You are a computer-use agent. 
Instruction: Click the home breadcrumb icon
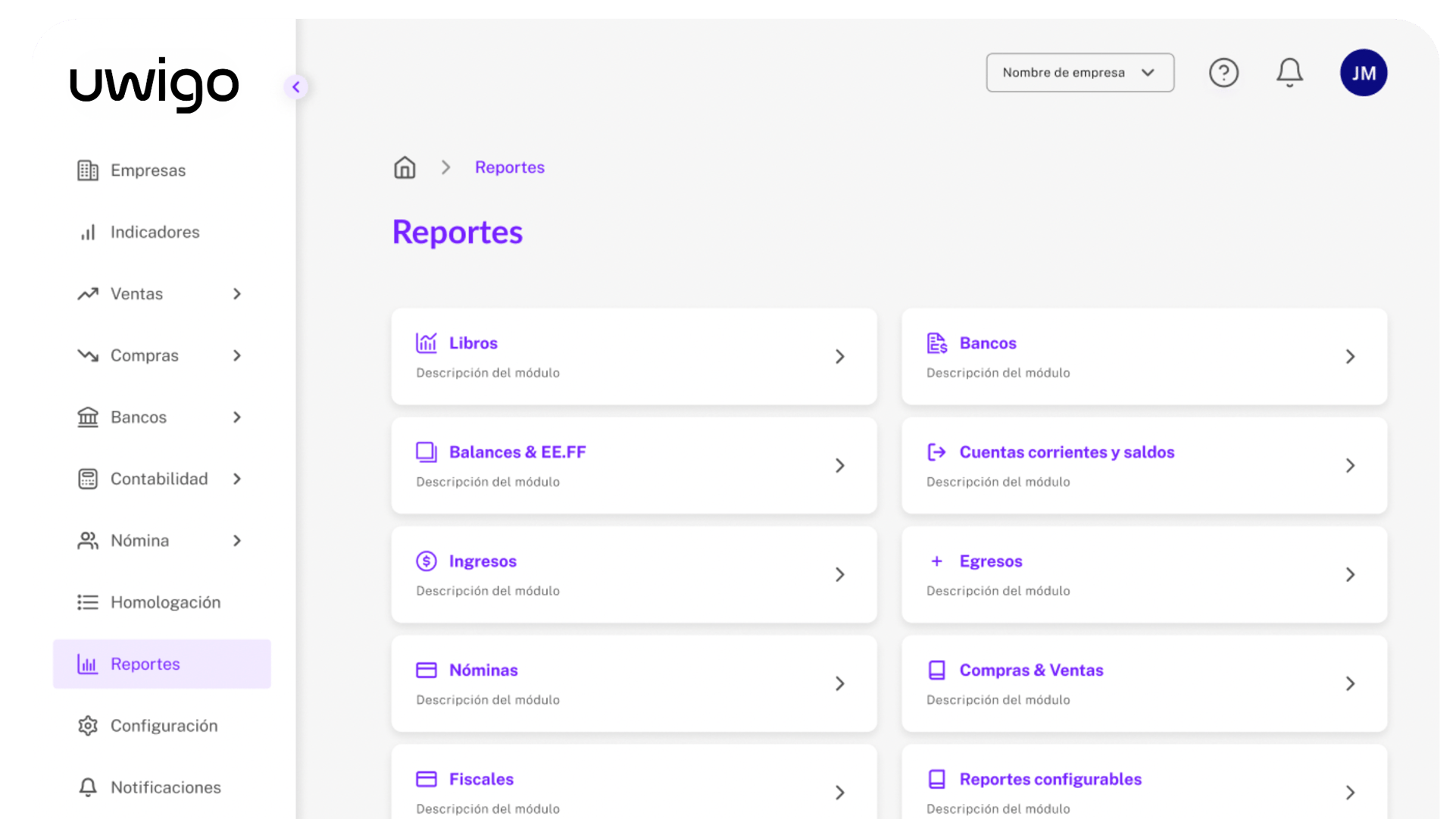click(405, 167)
